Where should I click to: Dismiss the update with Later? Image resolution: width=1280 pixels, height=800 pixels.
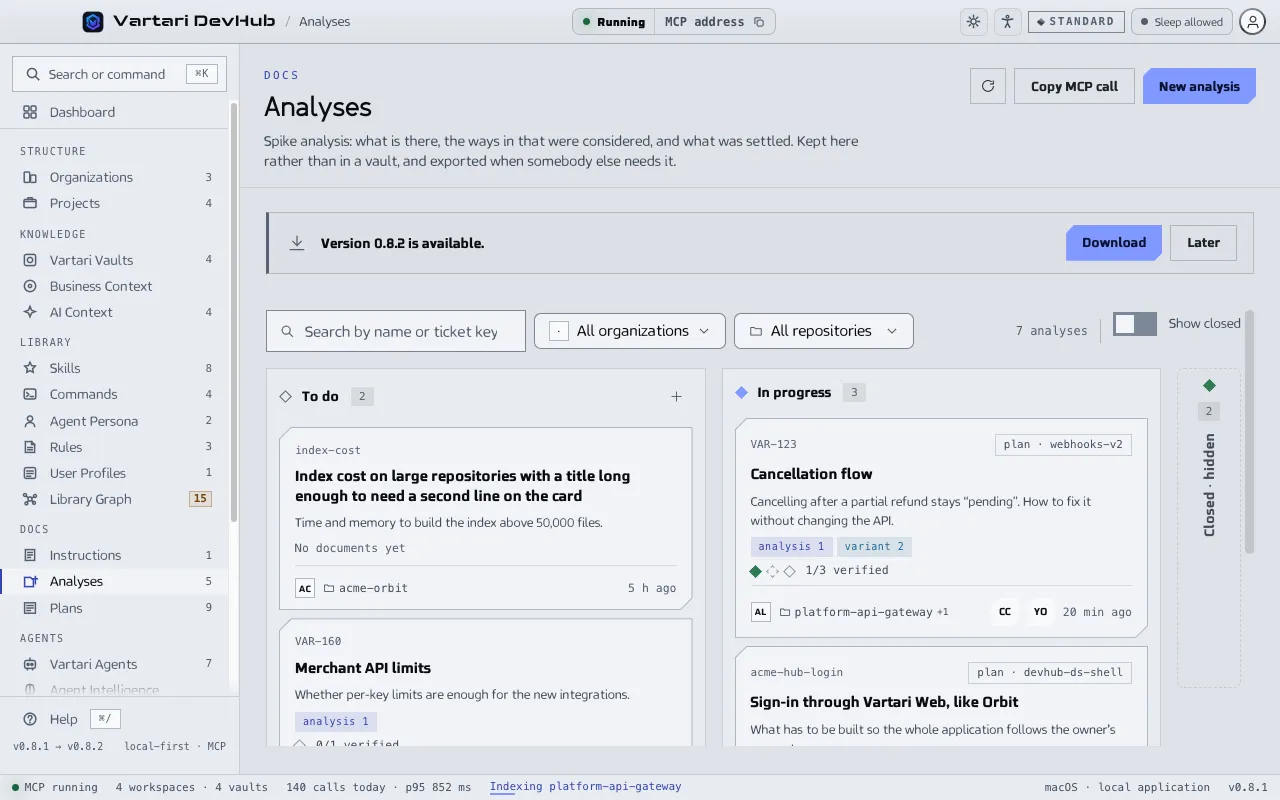[1203, 243]
